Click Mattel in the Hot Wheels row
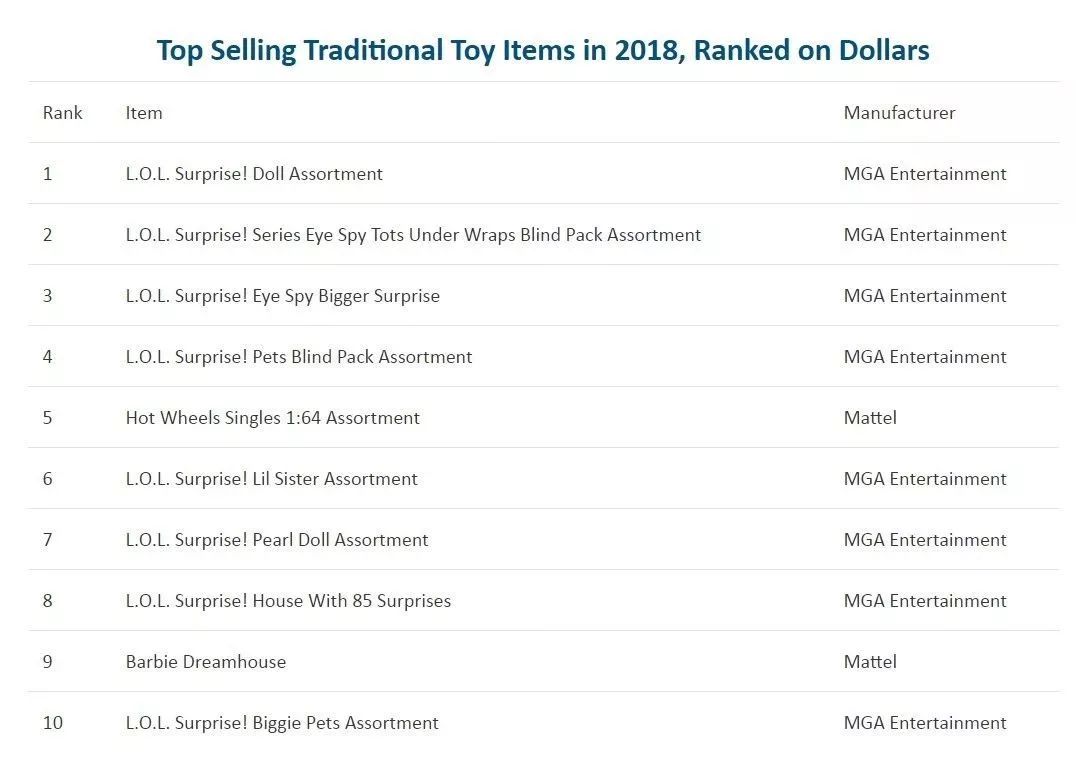Viewport: 1076px width, 770px height. pos(870,418)
